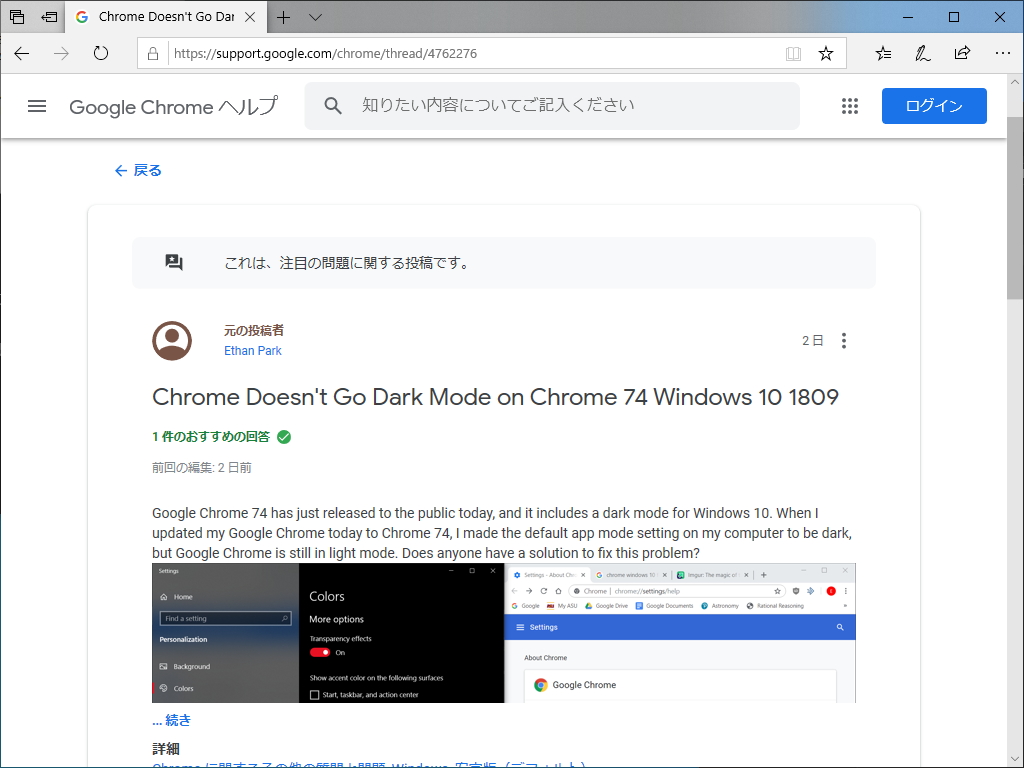This screenshot has height=768, width=1024.
Task: Go to Google Chrome ヘルプ home
Action: pos(174,106)
